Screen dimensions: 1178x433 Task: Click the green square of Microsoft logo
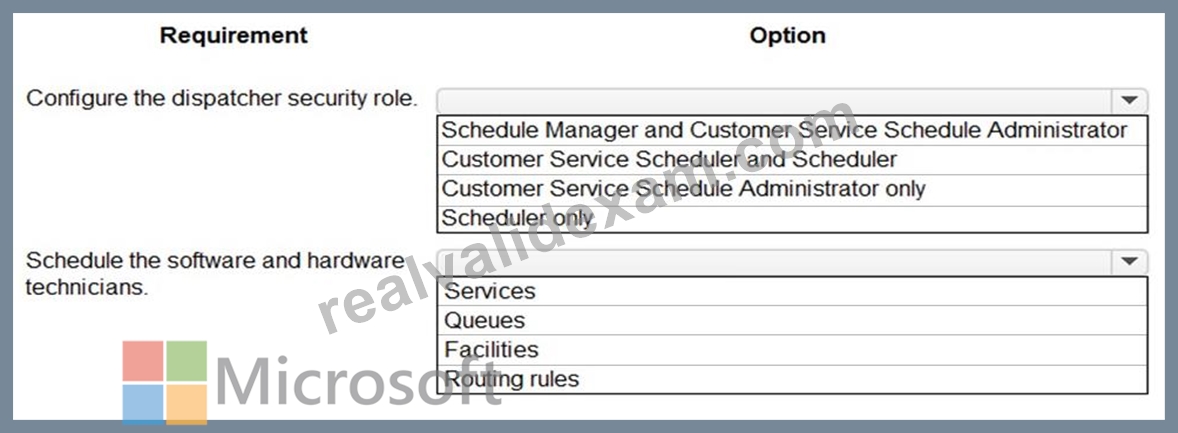click(x=186, y=361)
